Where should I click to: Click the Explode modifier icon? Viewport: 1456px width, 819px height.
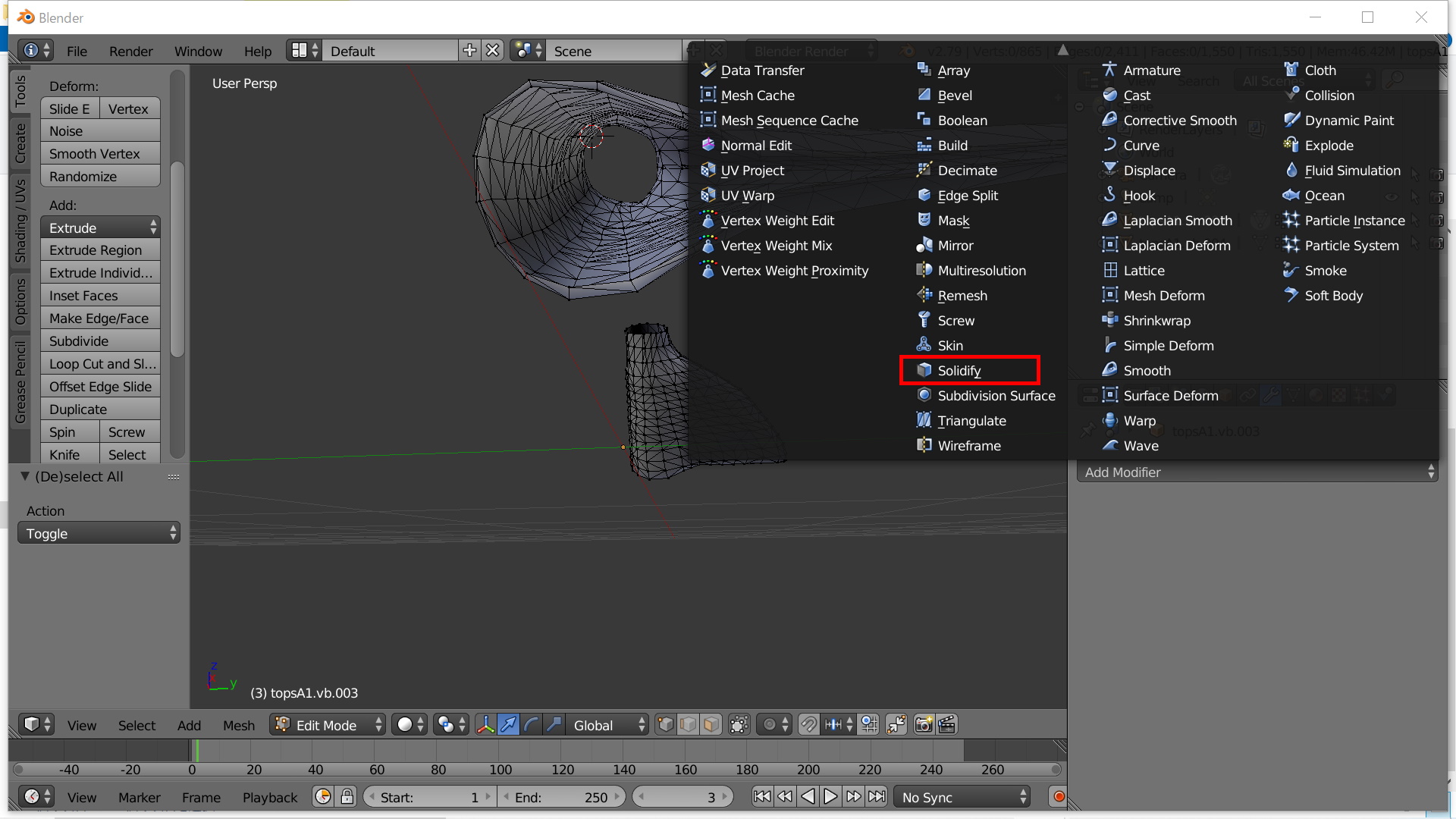click(x=1291, y=145)
